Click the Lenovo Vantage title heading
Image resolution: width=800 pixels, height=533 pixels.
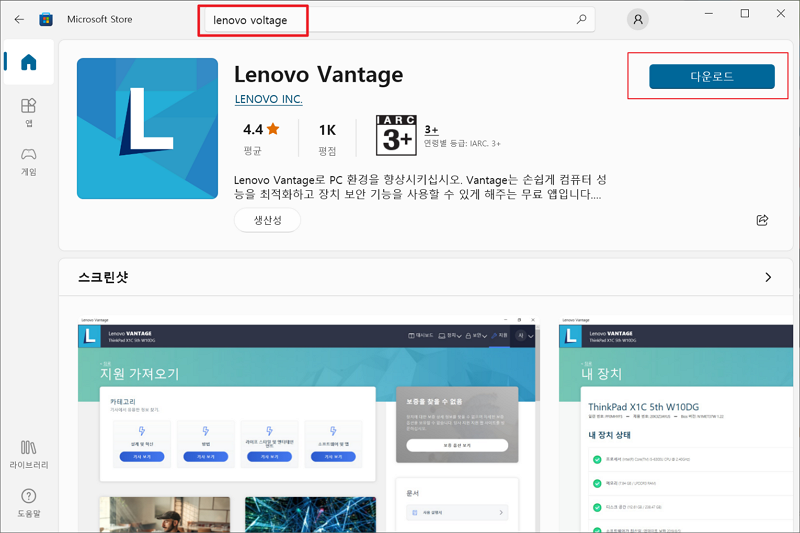[x=318, y=74]
